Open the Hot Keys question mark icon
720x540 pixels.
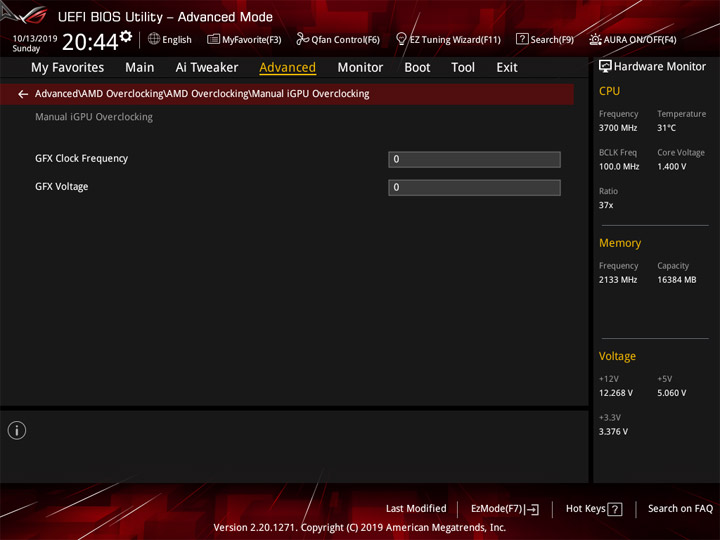tap(614, 509)
